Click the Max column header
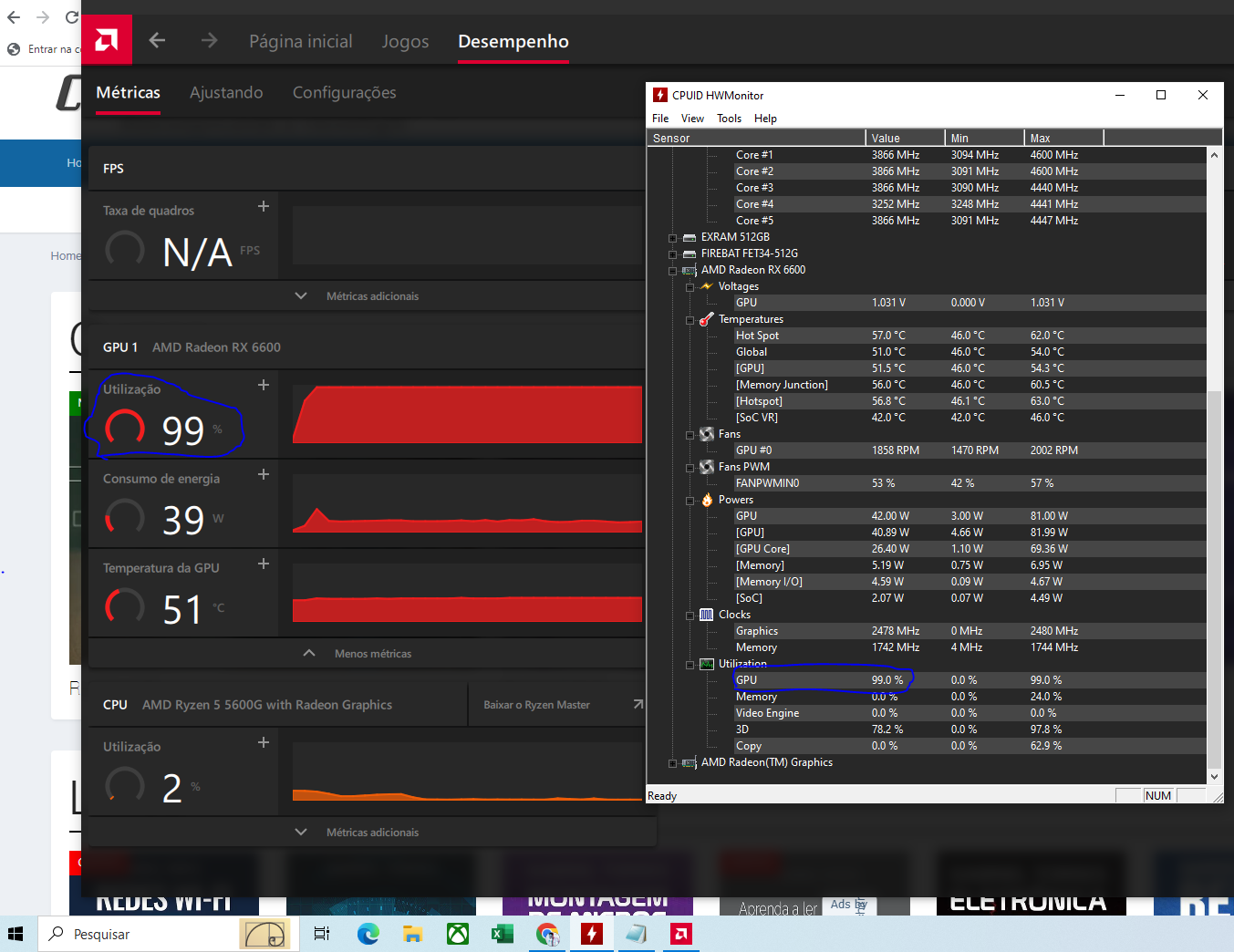Screen dimensions: 1234x952 tap(1063, 138)
